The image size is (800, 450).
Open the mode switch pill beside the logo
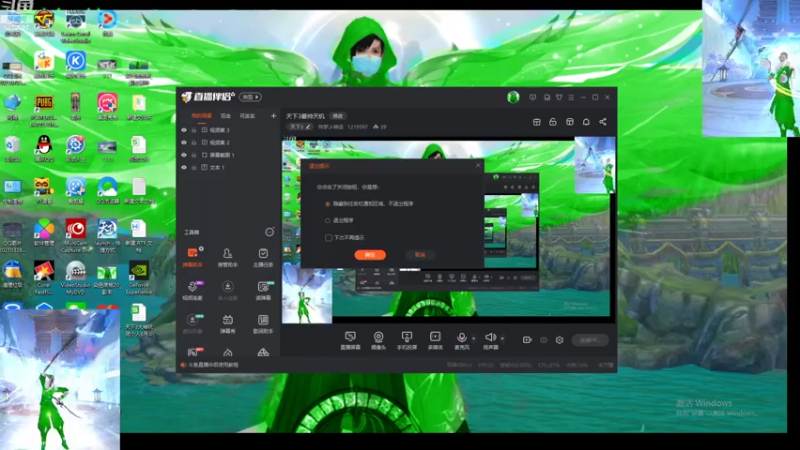[251, 97]
